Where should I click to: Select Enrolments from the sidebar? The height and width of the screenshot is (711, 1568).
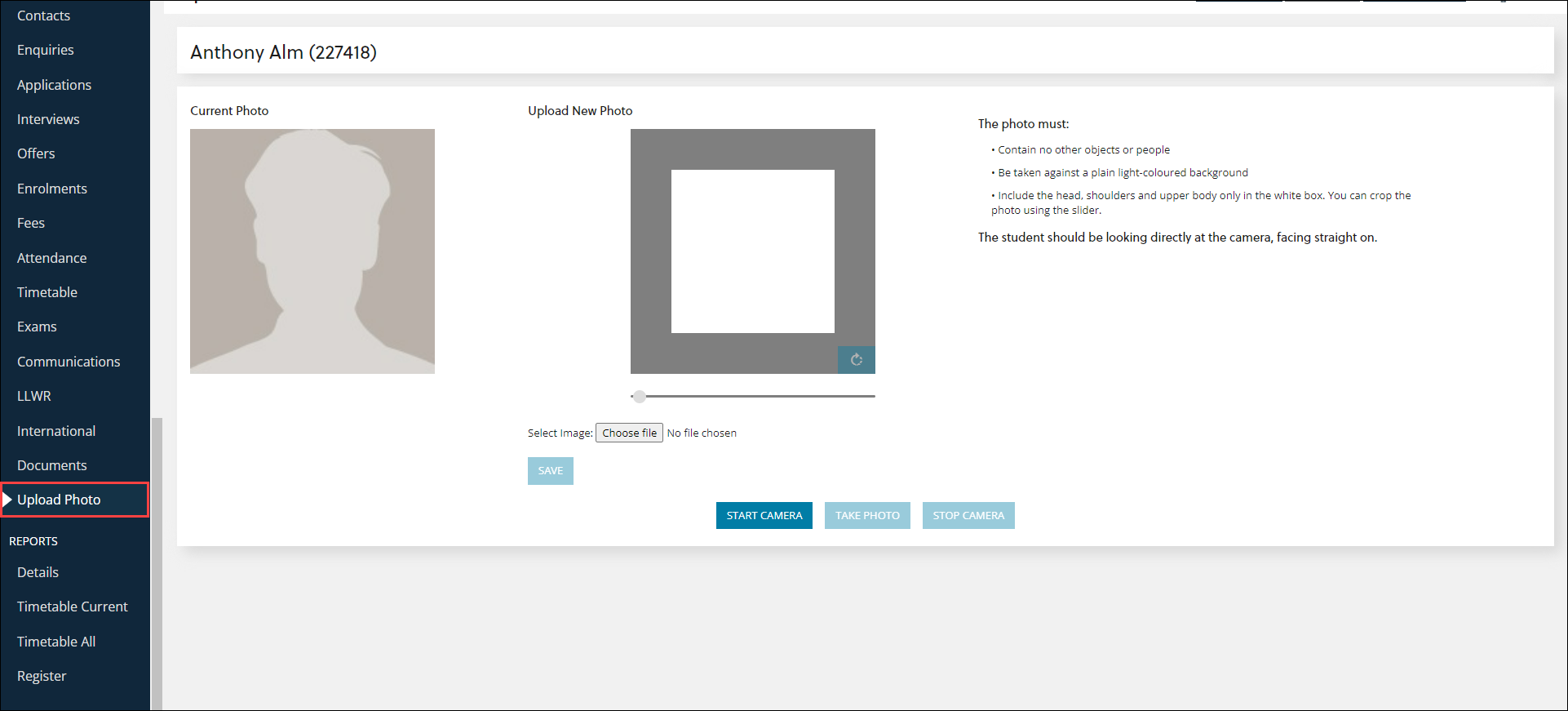(x=52, y=189)
